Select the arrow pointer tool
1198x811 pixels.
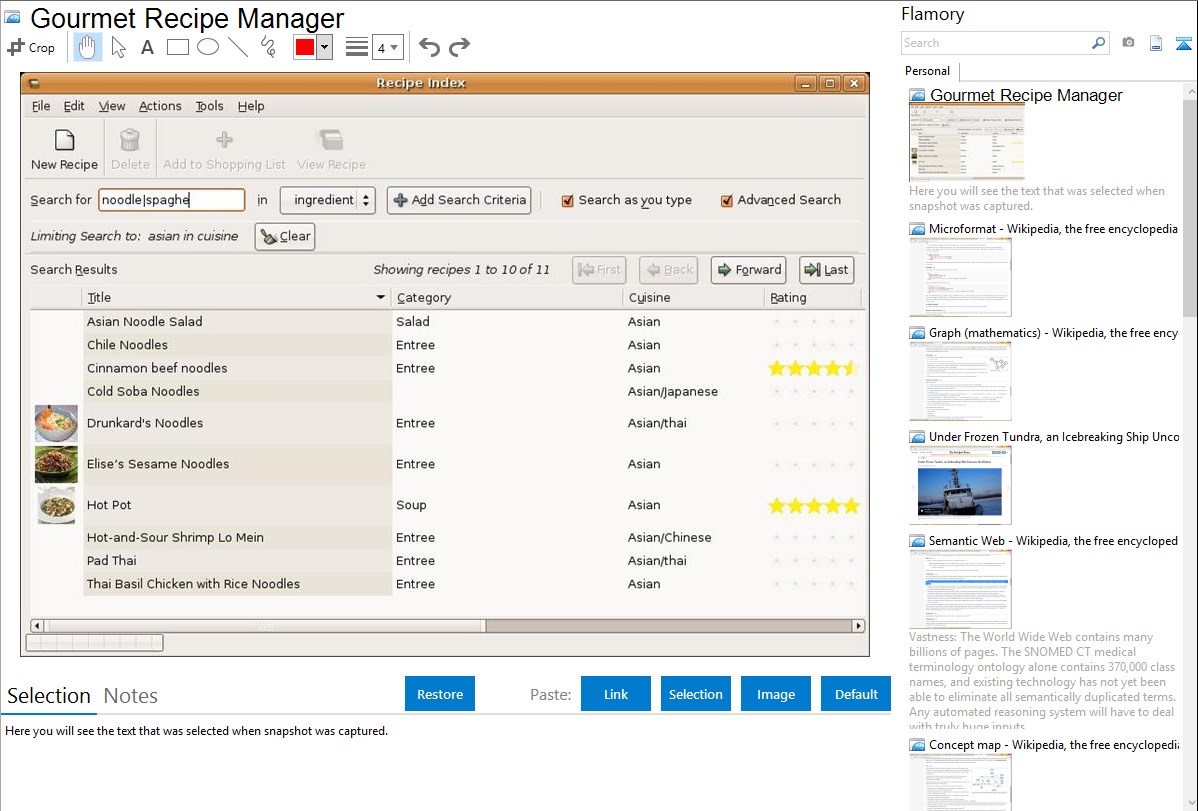[x=118, y=47]
